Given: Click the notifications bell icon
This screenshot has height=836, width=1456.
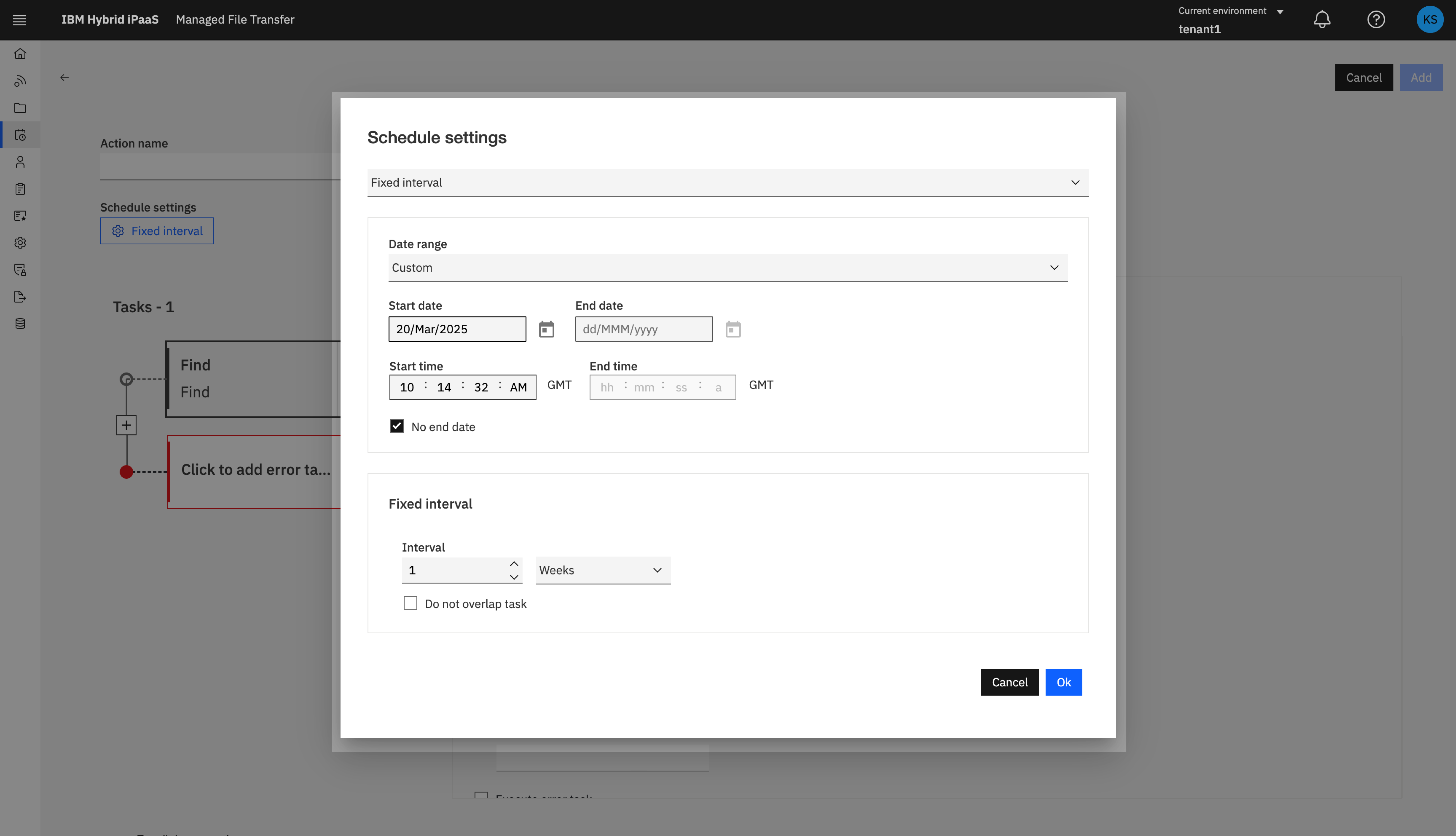Looking at the screenshot, I should click(x=1322, y=19).
